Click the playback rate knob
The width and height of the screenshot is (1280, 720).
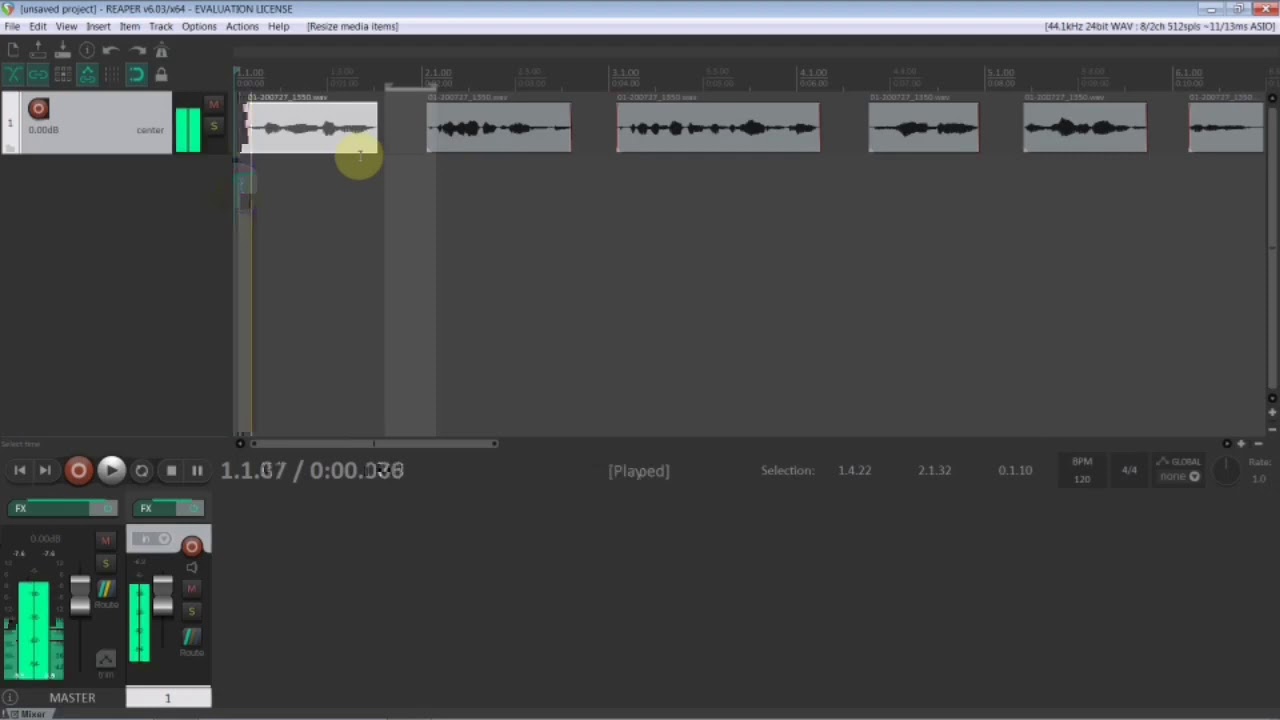1226,471
